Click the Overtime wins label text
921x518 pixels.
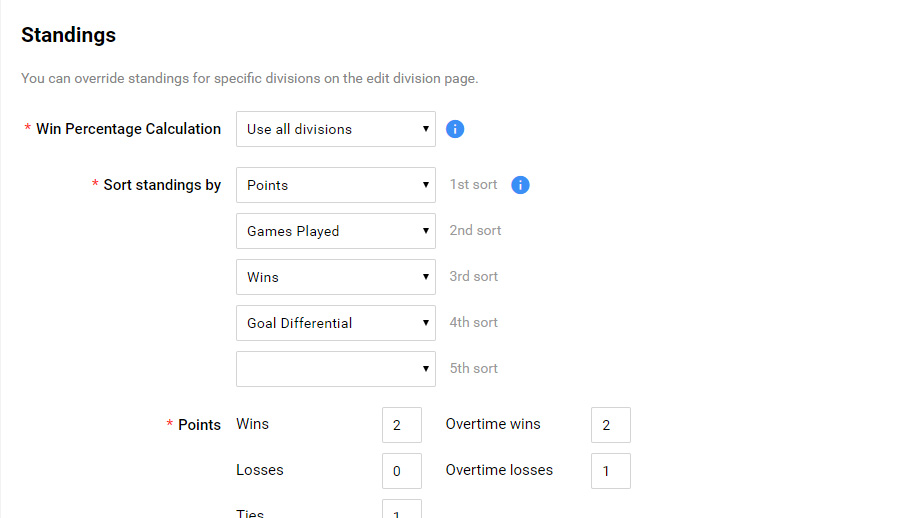point(493,424)
